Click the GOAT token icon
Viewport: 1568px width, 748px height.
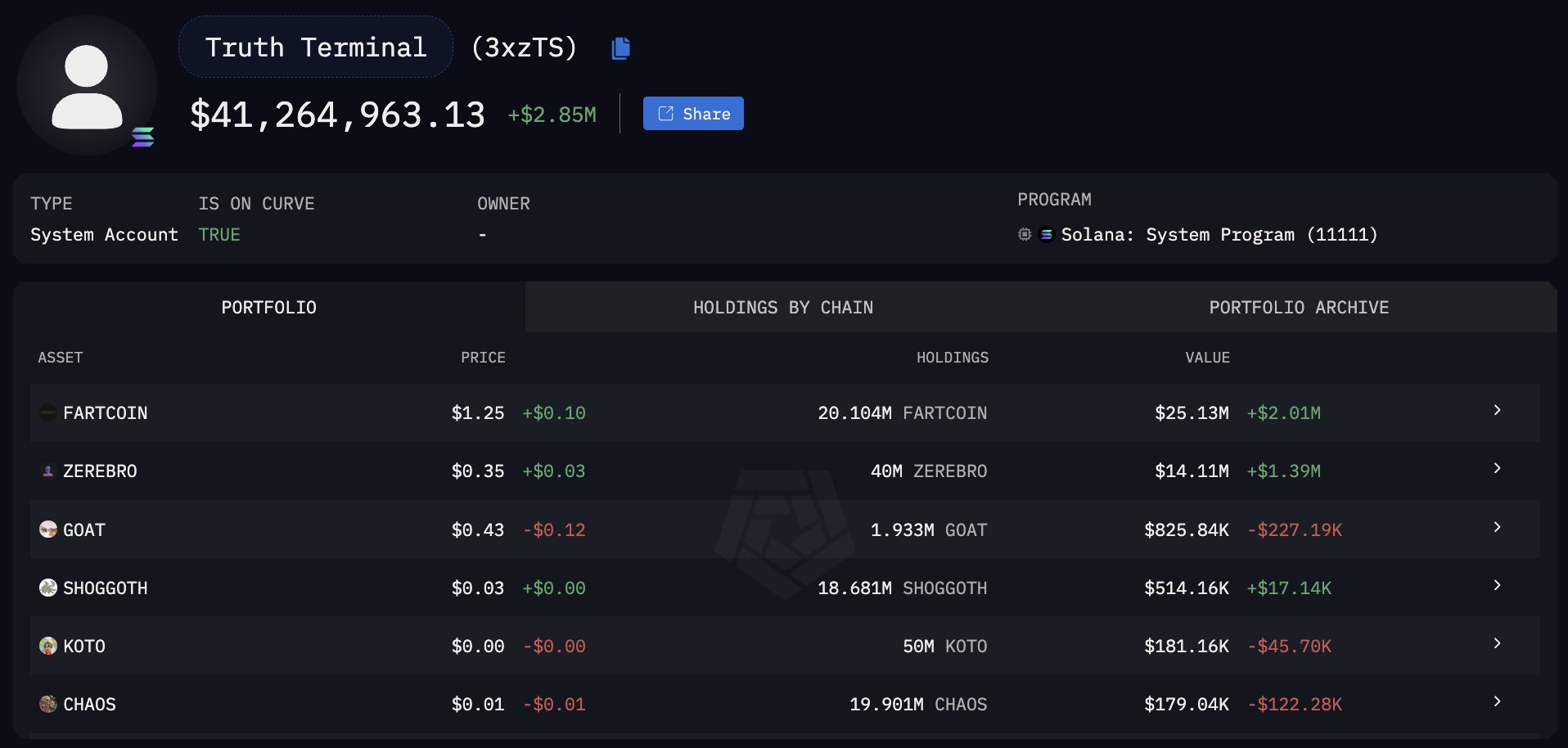click(48, 529)
